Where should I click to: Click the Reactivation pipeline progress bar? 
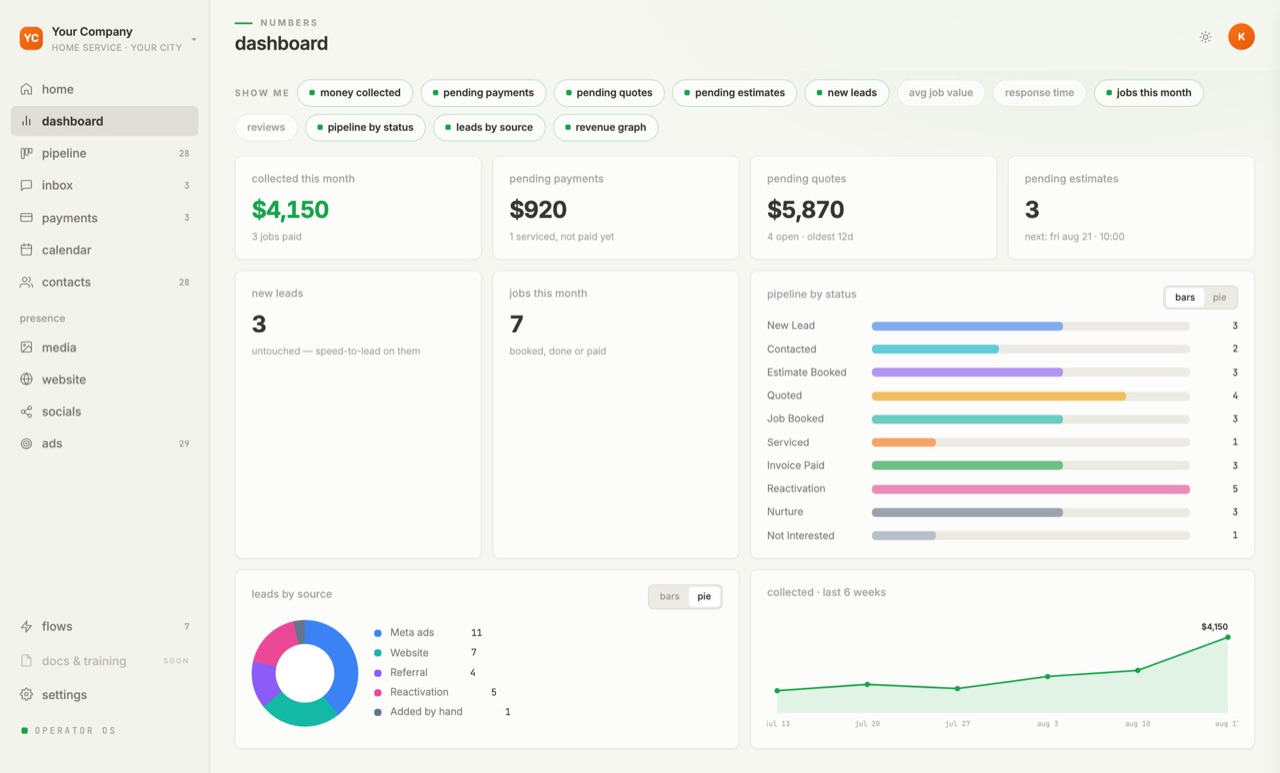1031,489
